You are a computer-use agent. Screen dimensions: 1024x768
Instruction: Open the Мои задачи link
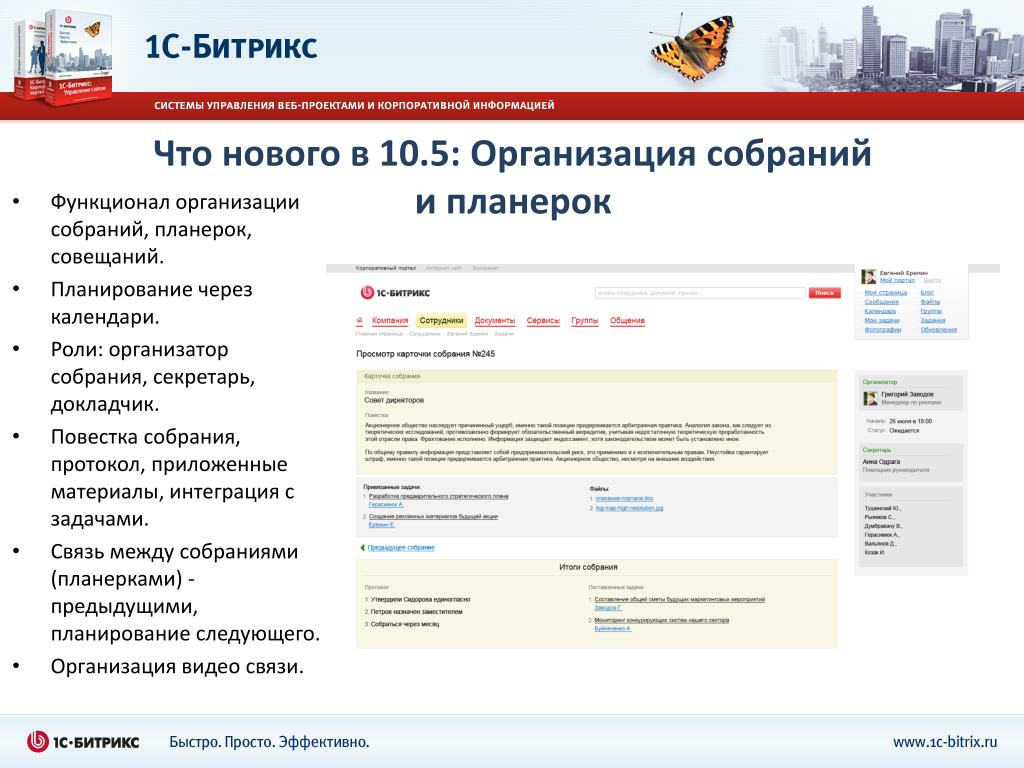click(882, 320)
